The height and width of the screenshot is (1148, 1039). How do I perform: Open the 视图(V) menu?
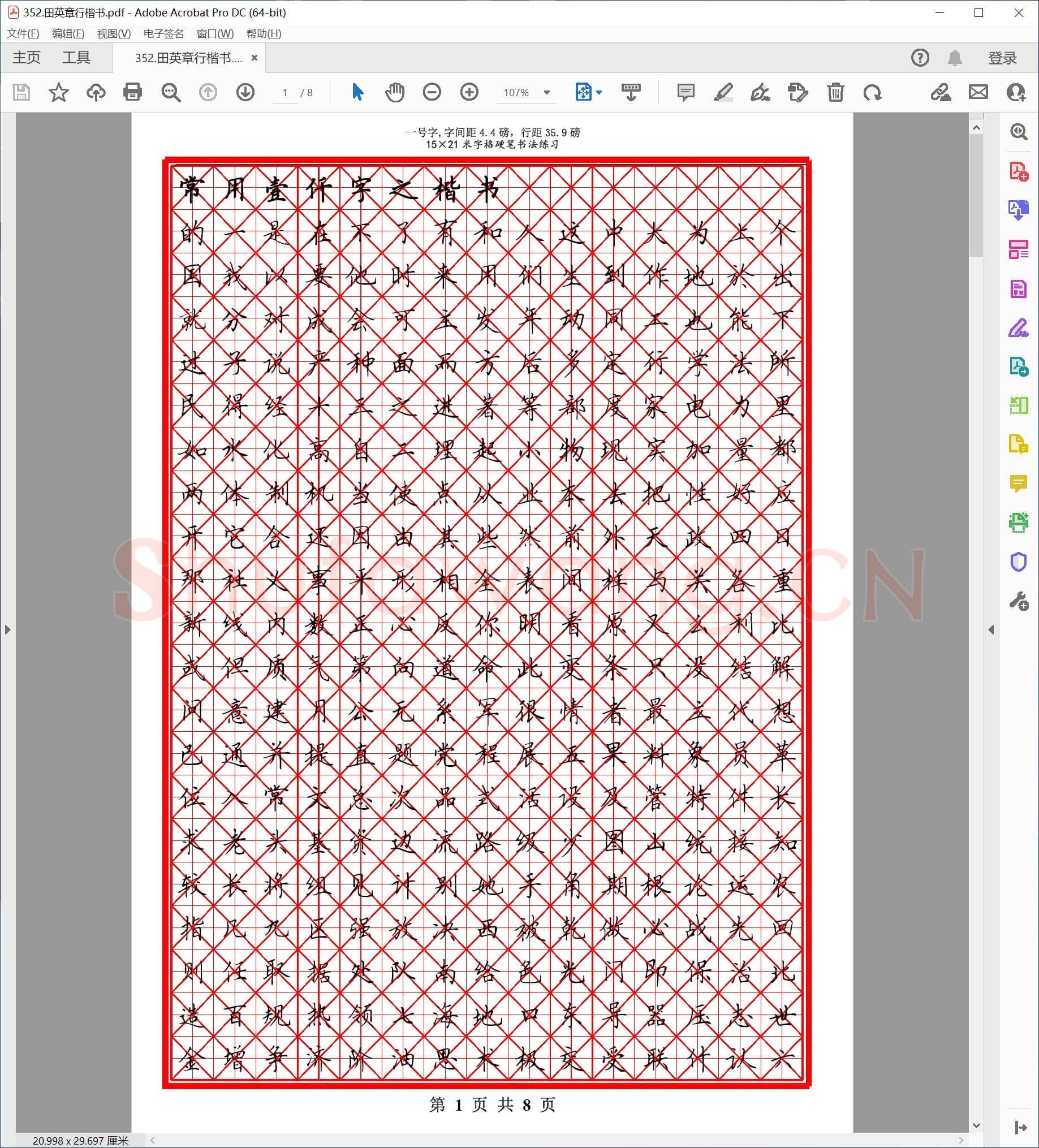[113, 33]
